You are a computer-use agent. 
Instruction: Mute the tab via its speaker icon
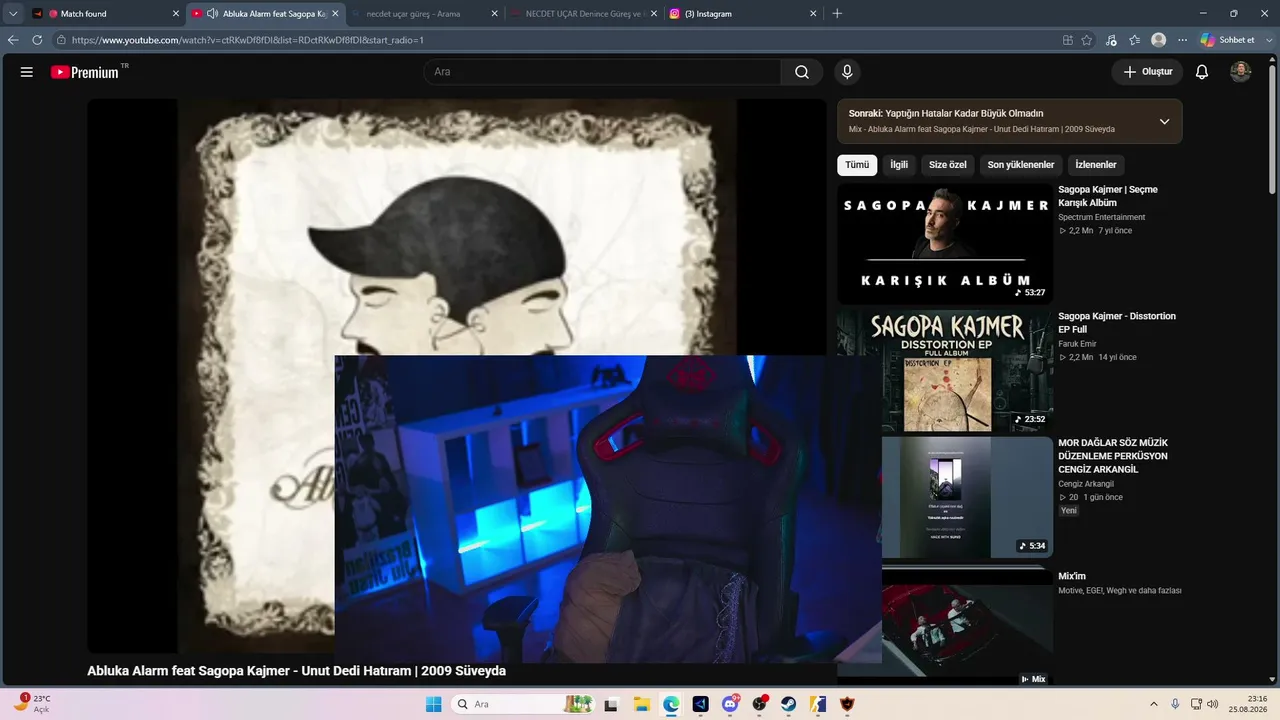click(x=212, y=14)
